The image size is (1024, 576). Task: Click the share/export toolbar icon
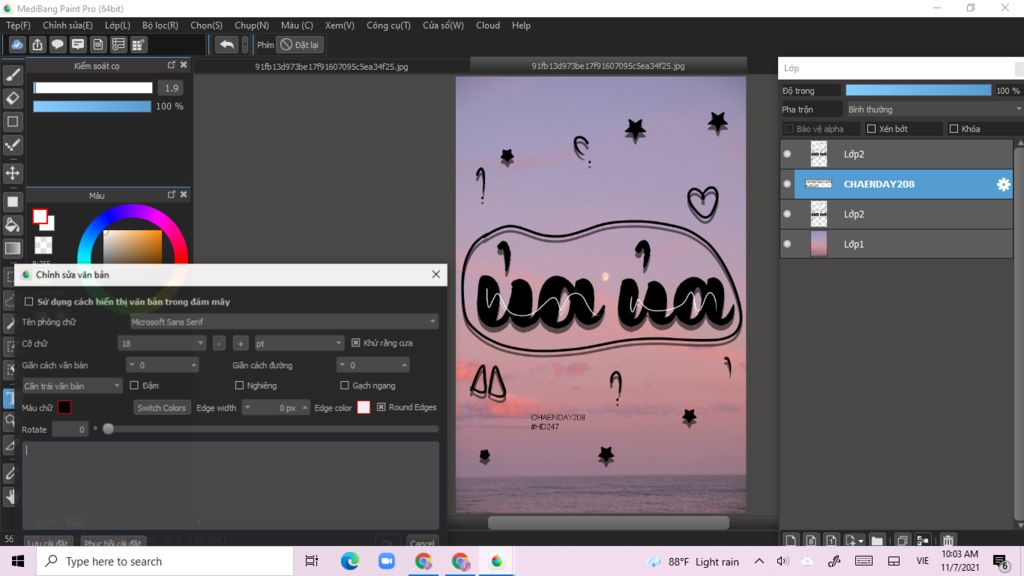pyautogui.click(x=37, y=44)
